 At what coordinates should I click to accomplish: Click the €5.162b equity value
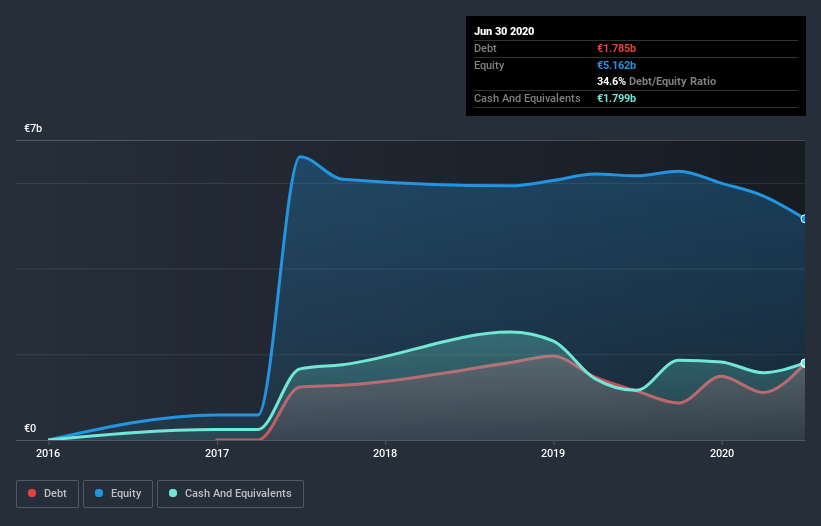point(616,65)
